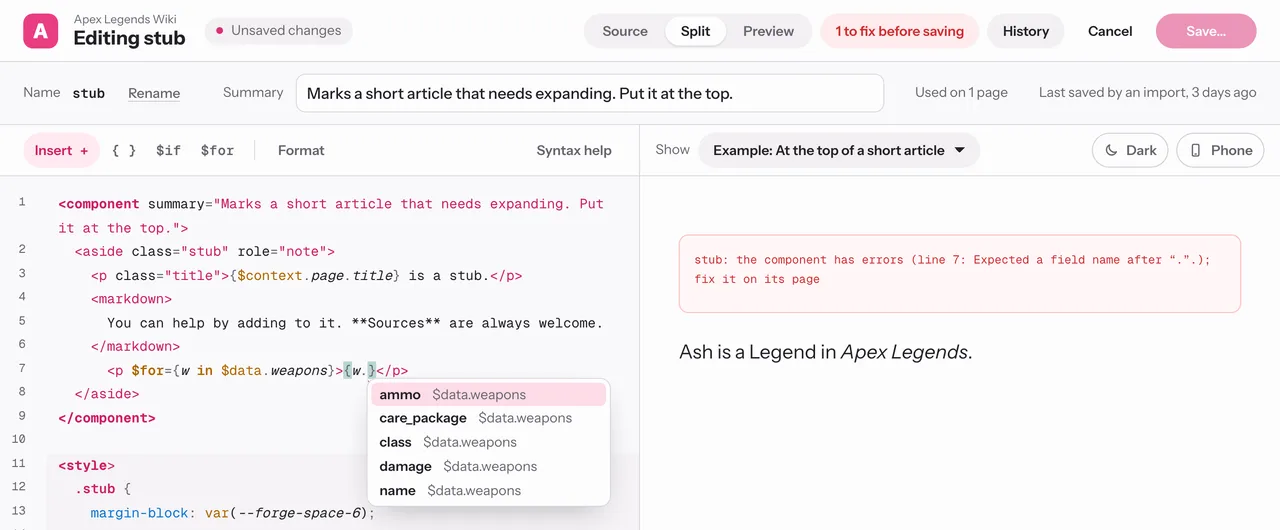1280x530 pixels.
Task: Click the "Ash is a Legend" preview text
Action: [x=825, y=352]
